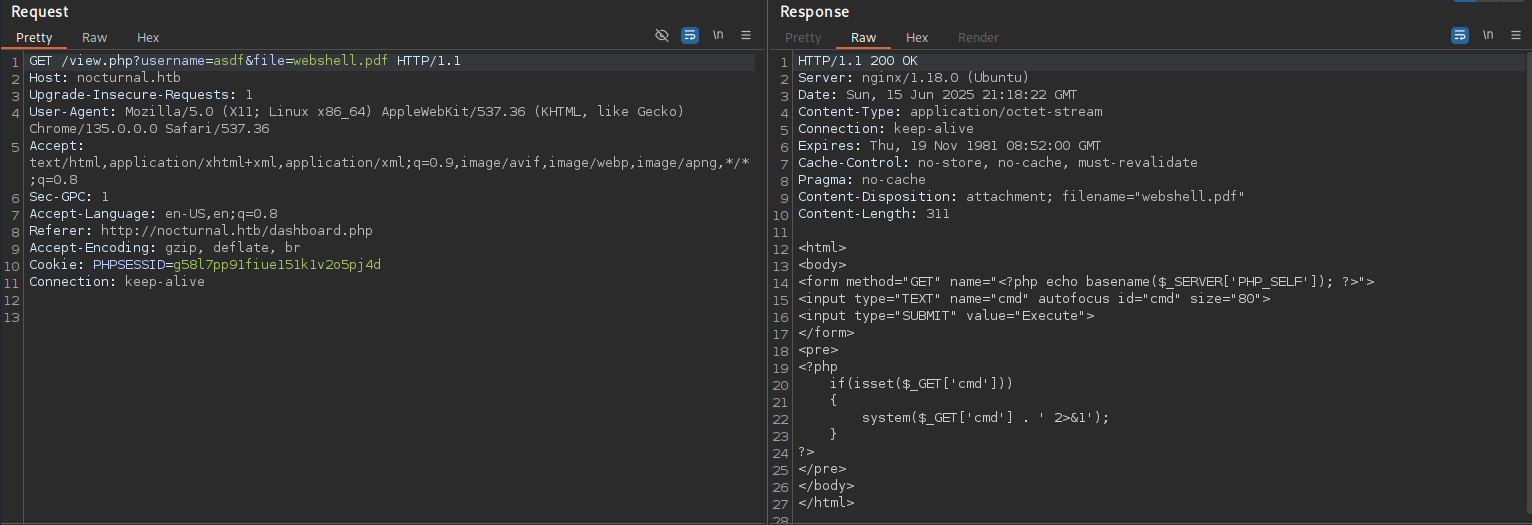Click the 'Content-Length: 311' header
The width and height of the screenshot is (1532, 525).
click(x=874, y=214)
